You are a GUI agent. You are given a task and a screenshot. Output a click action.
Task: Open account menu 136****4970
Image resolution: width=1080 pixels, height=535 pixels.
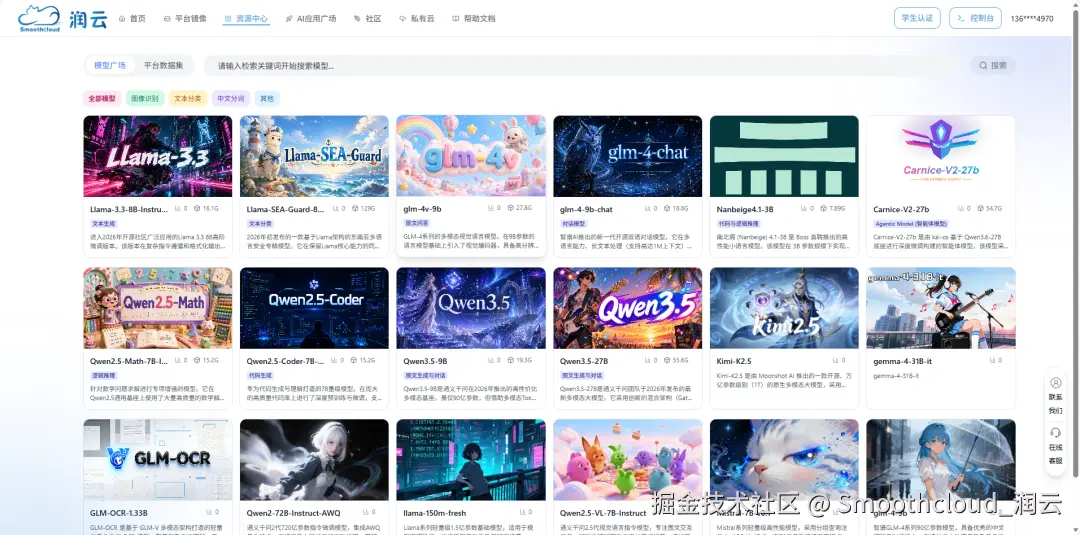(1031, 19)
